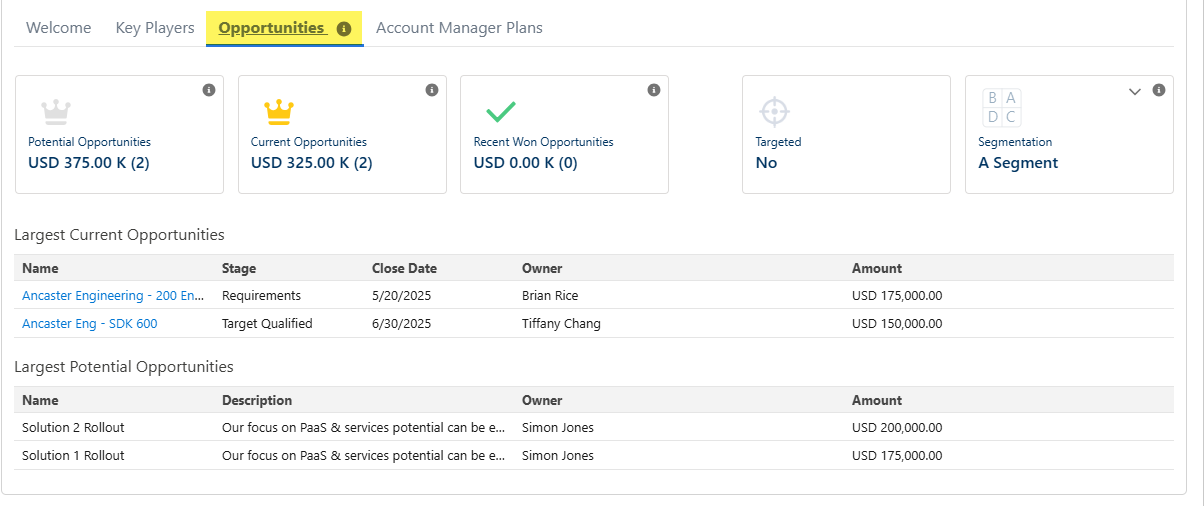Open Ancaster Engineering - 200 opportunity link
The width and height of the screenshot is (1204, 506).
pyautogui.click(x=113, y=296)
